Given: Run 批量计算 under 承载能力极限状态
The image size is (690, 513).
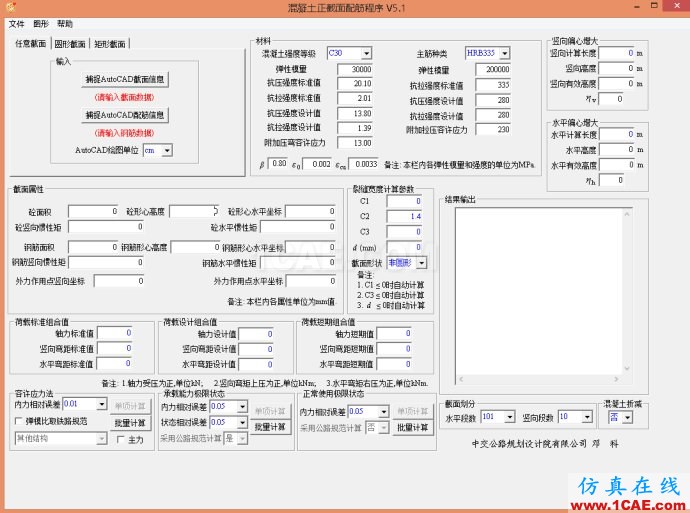Looking at the screenshot, I should pos(270,426).
